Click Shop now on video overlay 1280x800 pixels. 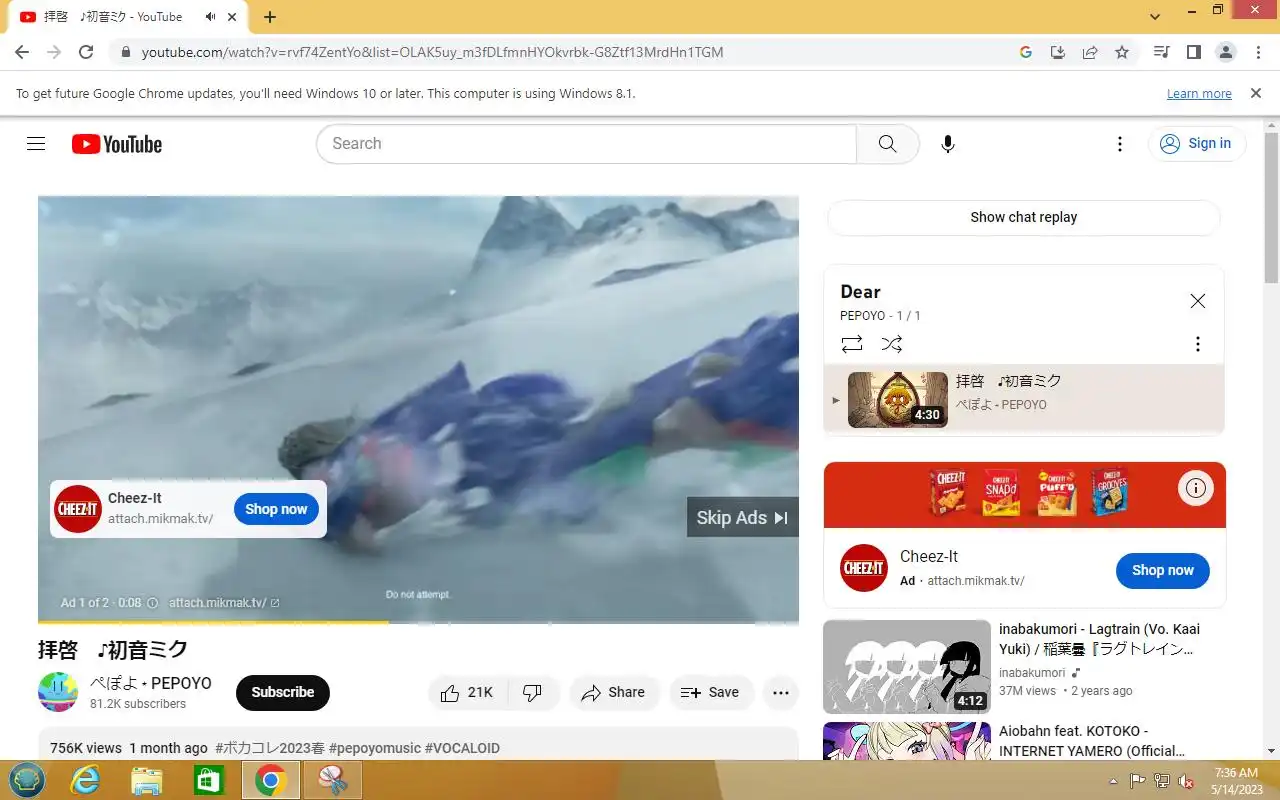click(x=276, y=509)
